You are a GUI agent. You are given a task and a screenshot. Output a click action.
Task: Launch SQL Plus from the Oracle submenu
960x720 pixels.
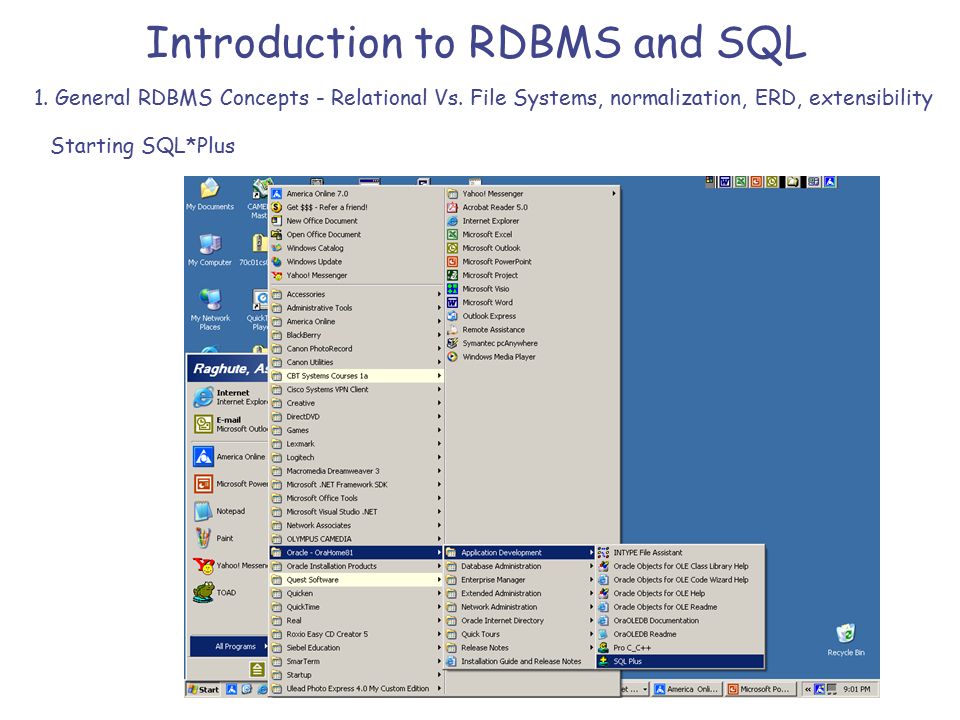[680, 661]
